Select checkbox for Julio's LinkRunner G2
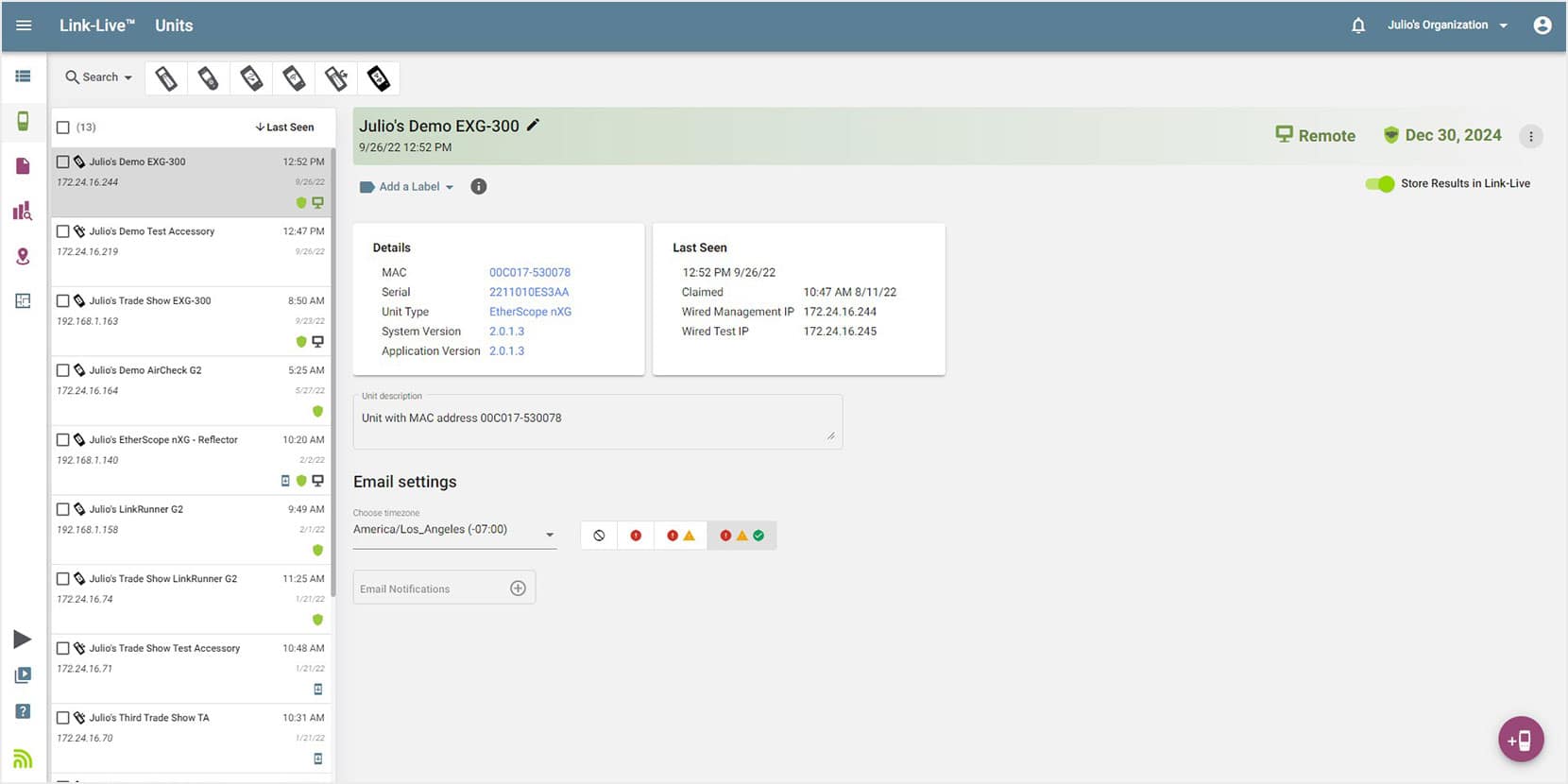The image size is (1568, 784). click(x=63, y=509)
